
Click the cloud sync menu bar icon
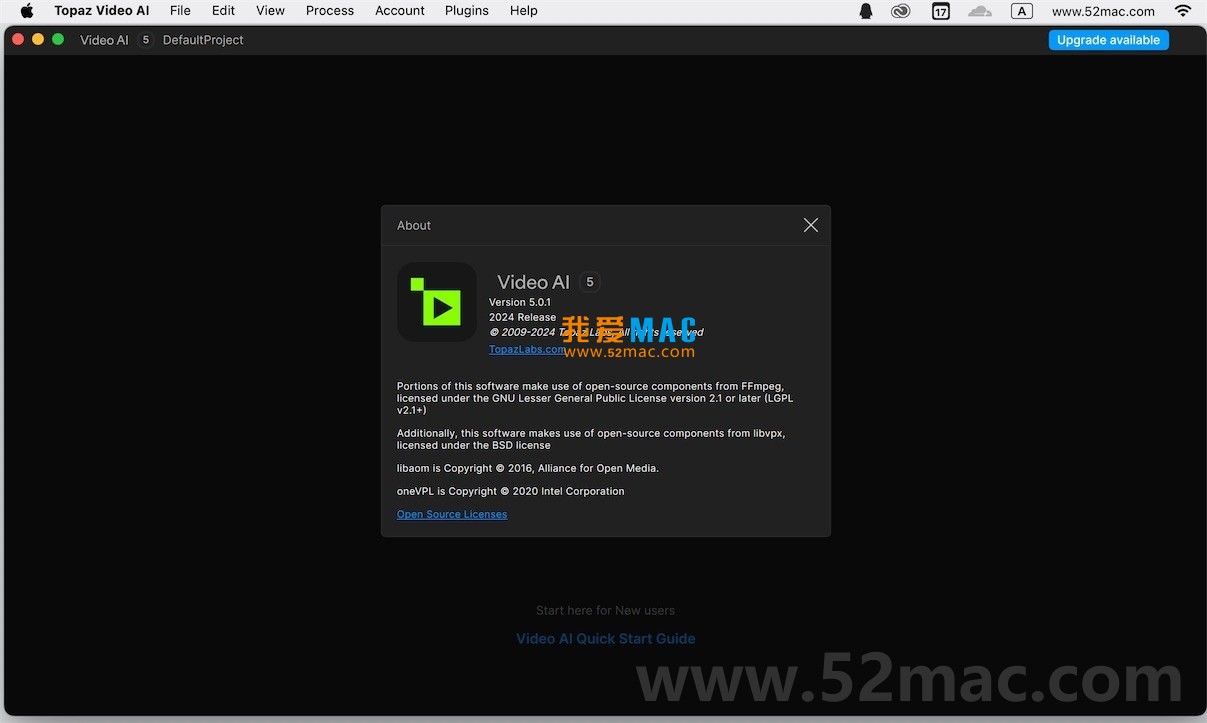point(980,11)
